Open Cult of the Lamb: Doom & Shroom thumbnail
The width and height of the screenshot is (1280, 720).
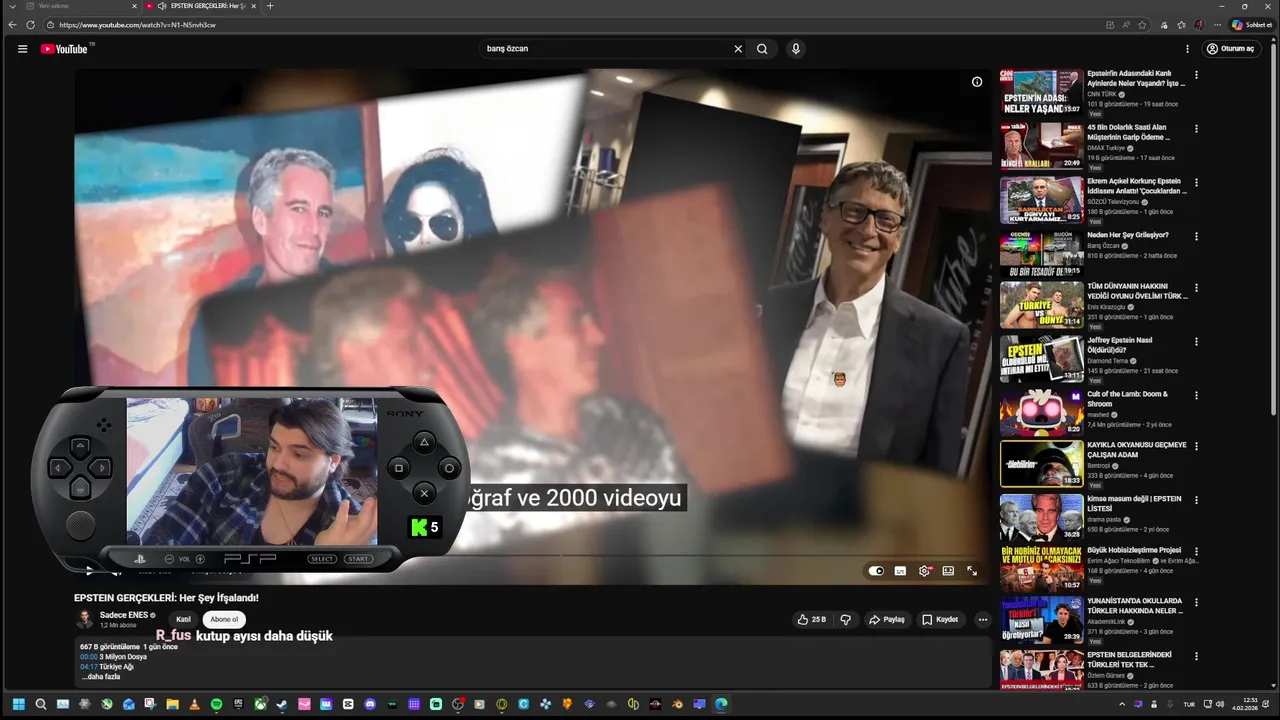point(1041,412)
